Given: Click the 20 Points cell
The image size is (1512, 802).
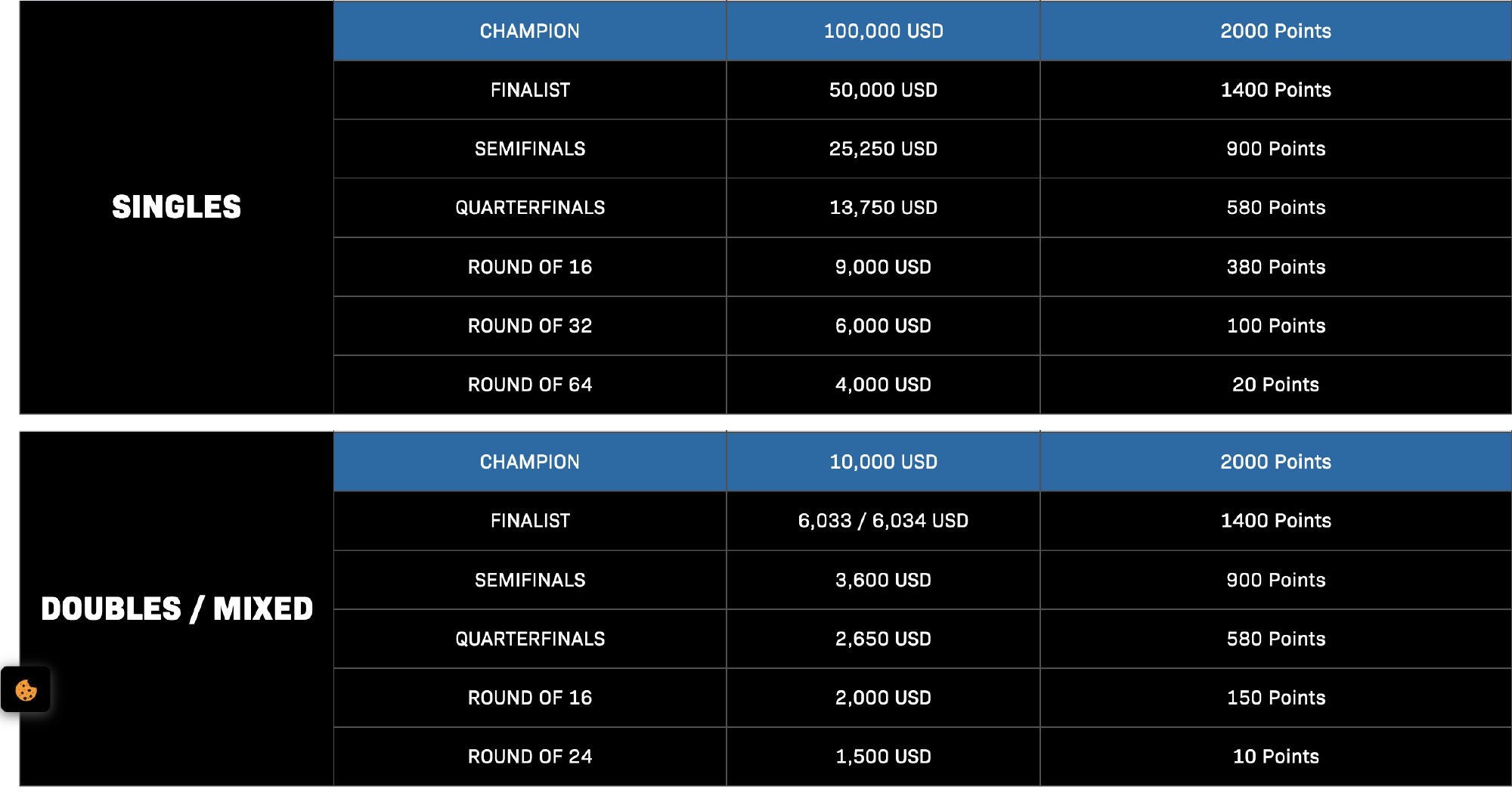Looking at the screenshot, I should (1275, 385).
